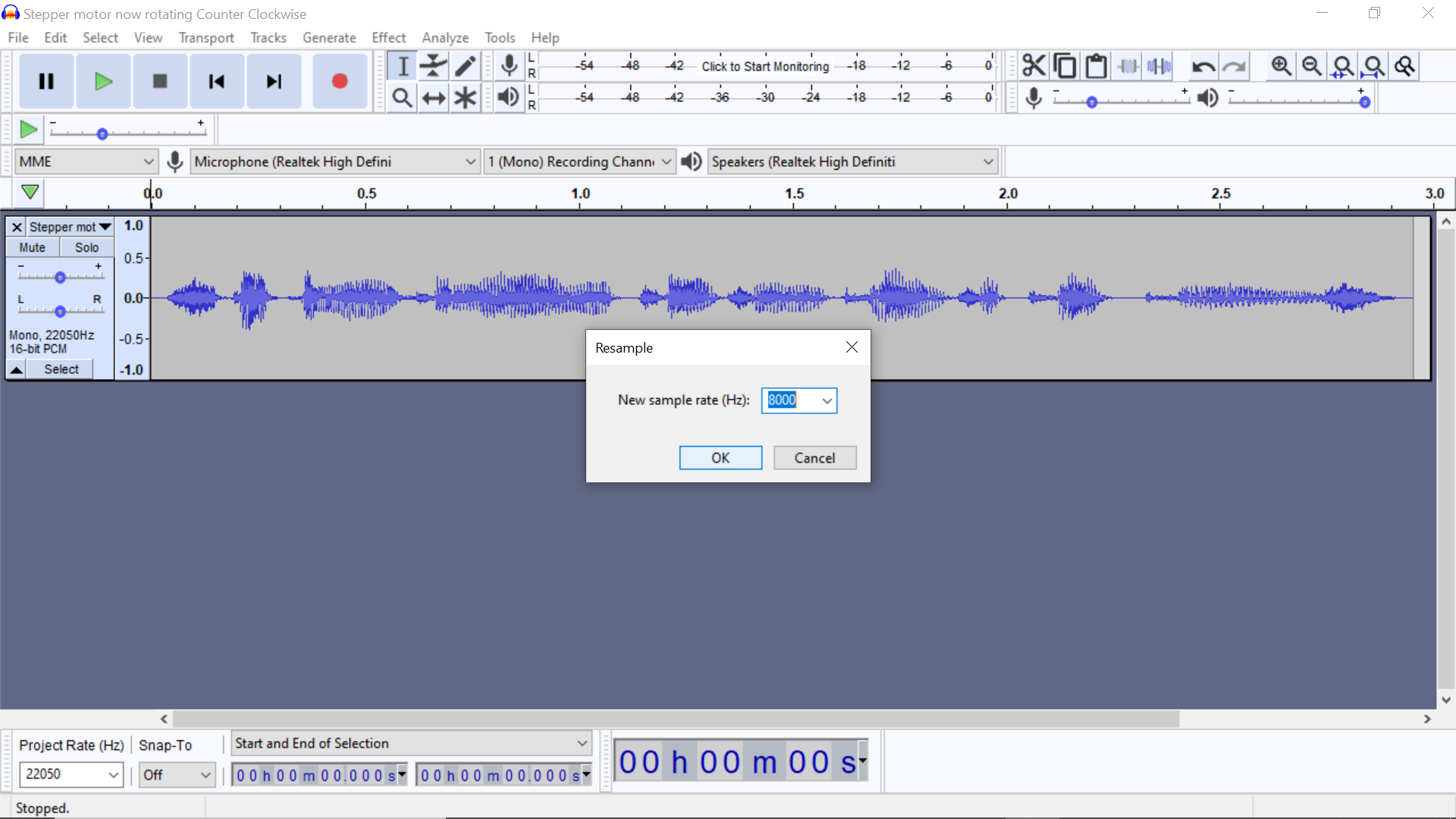
Task: Click Cancel in the Resample dialog
Action: 814,457
